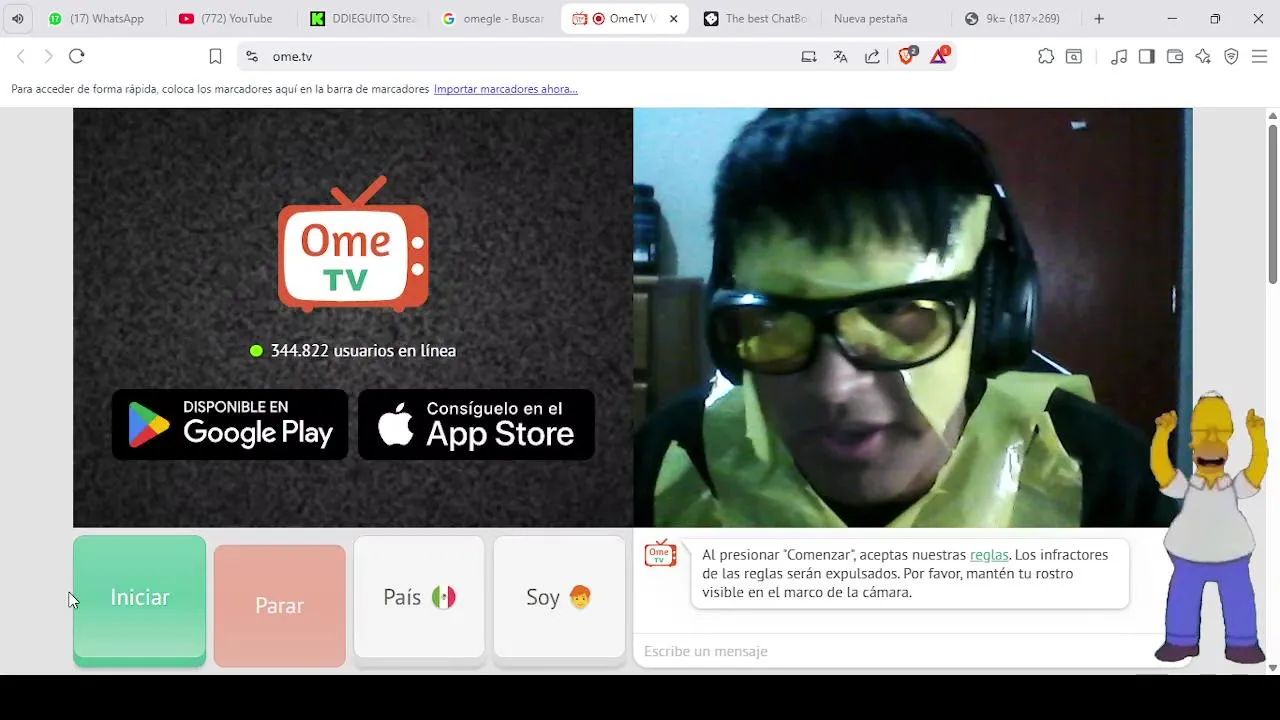Switch to the Nueva pestaña tab

(887, 18)
